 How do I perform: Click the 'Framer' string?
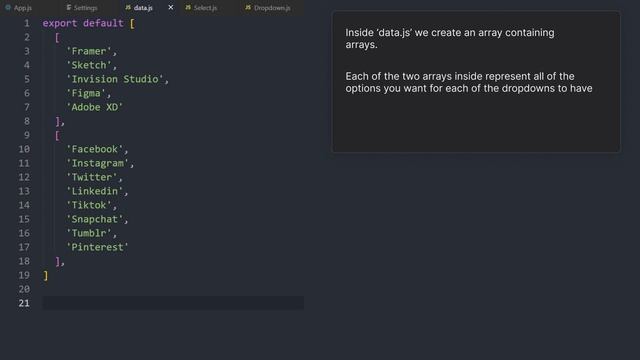[x=89, y=51]
